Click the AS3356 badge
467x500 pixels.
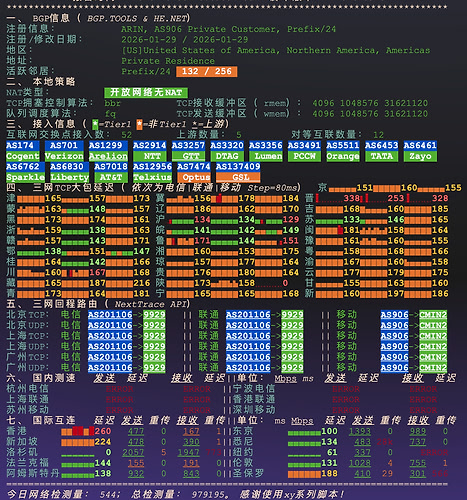266,145
